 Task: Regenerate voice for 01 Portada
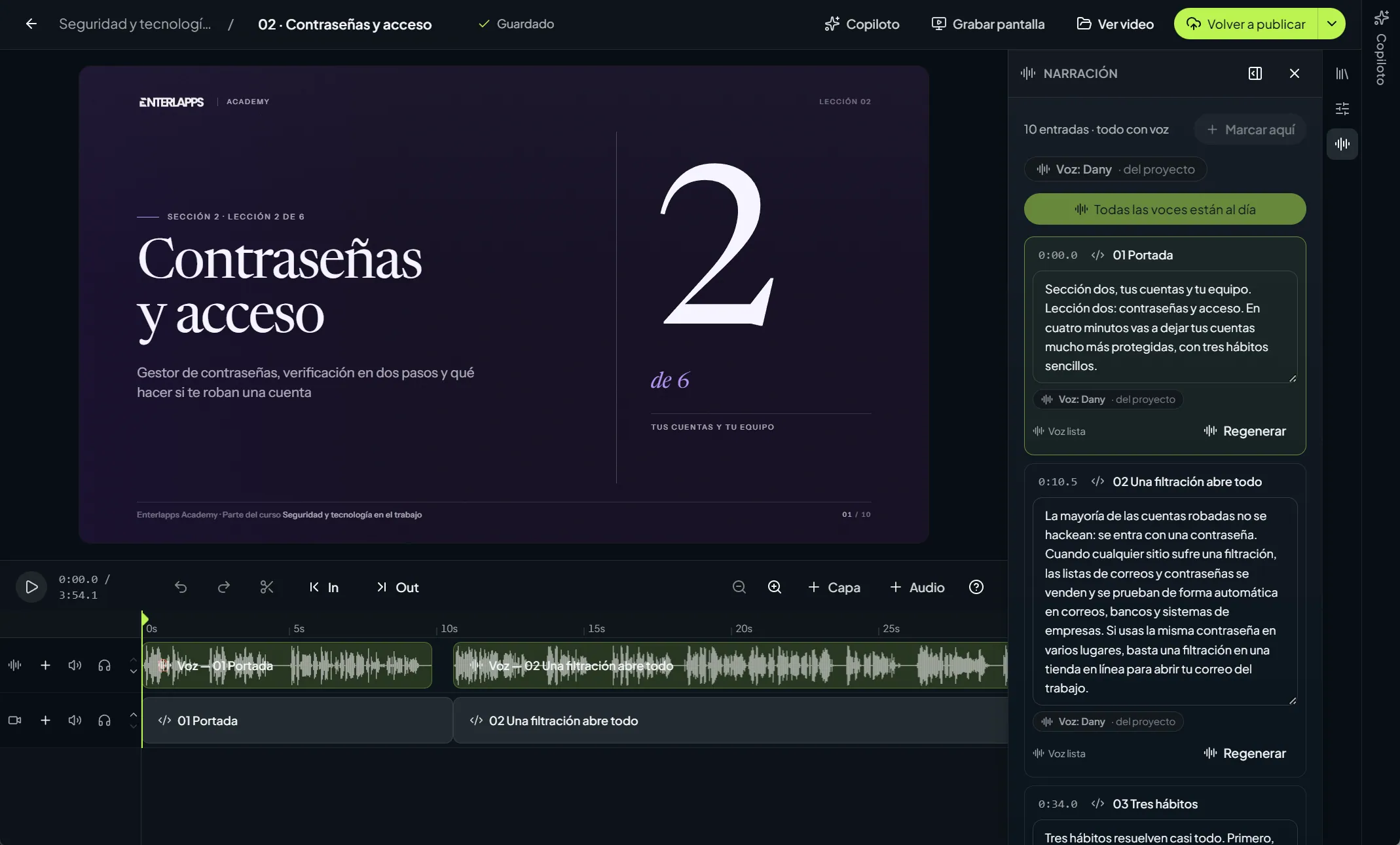(1245, 431)
